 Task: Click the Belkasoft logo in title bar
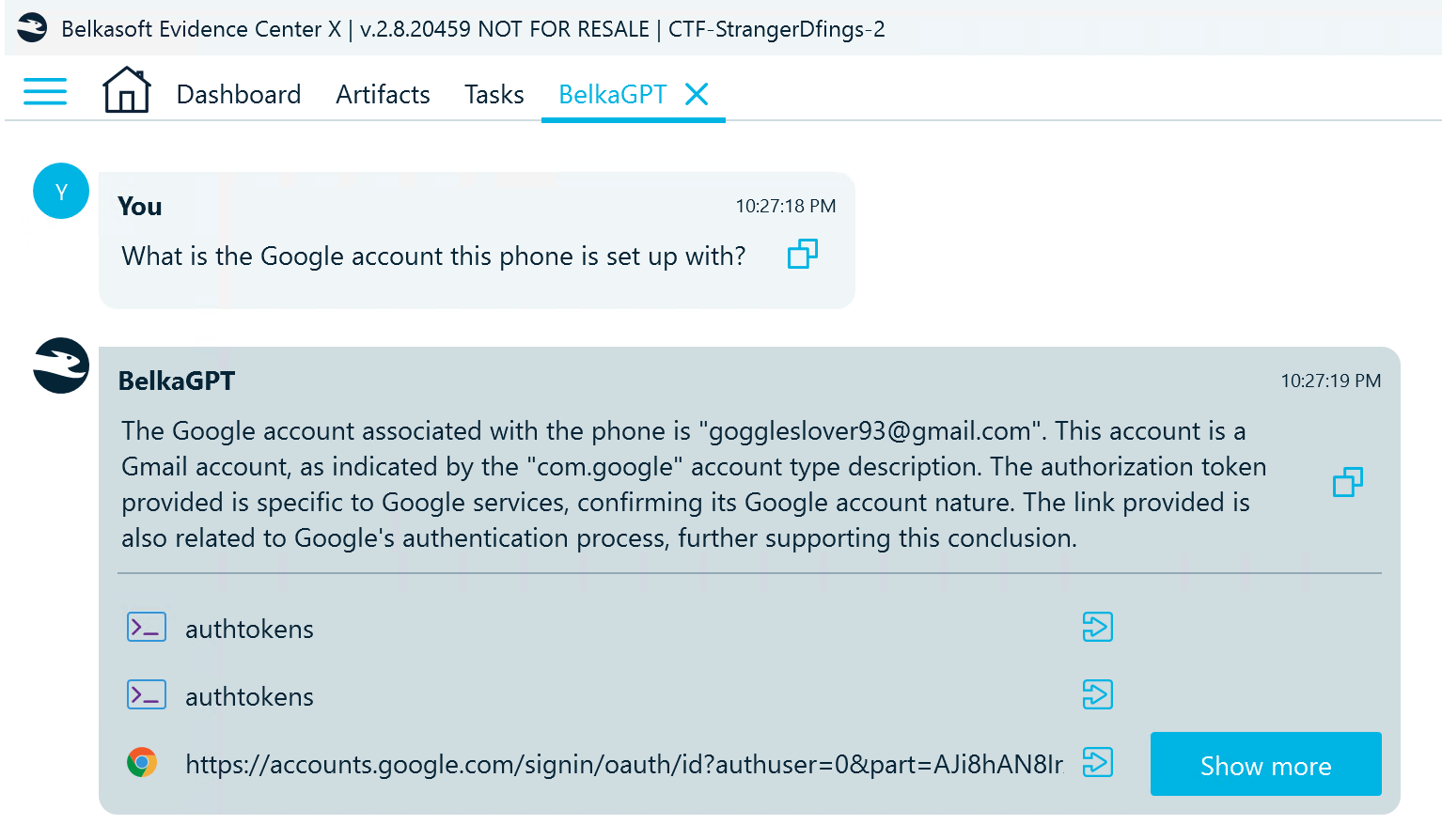[32, 27]
